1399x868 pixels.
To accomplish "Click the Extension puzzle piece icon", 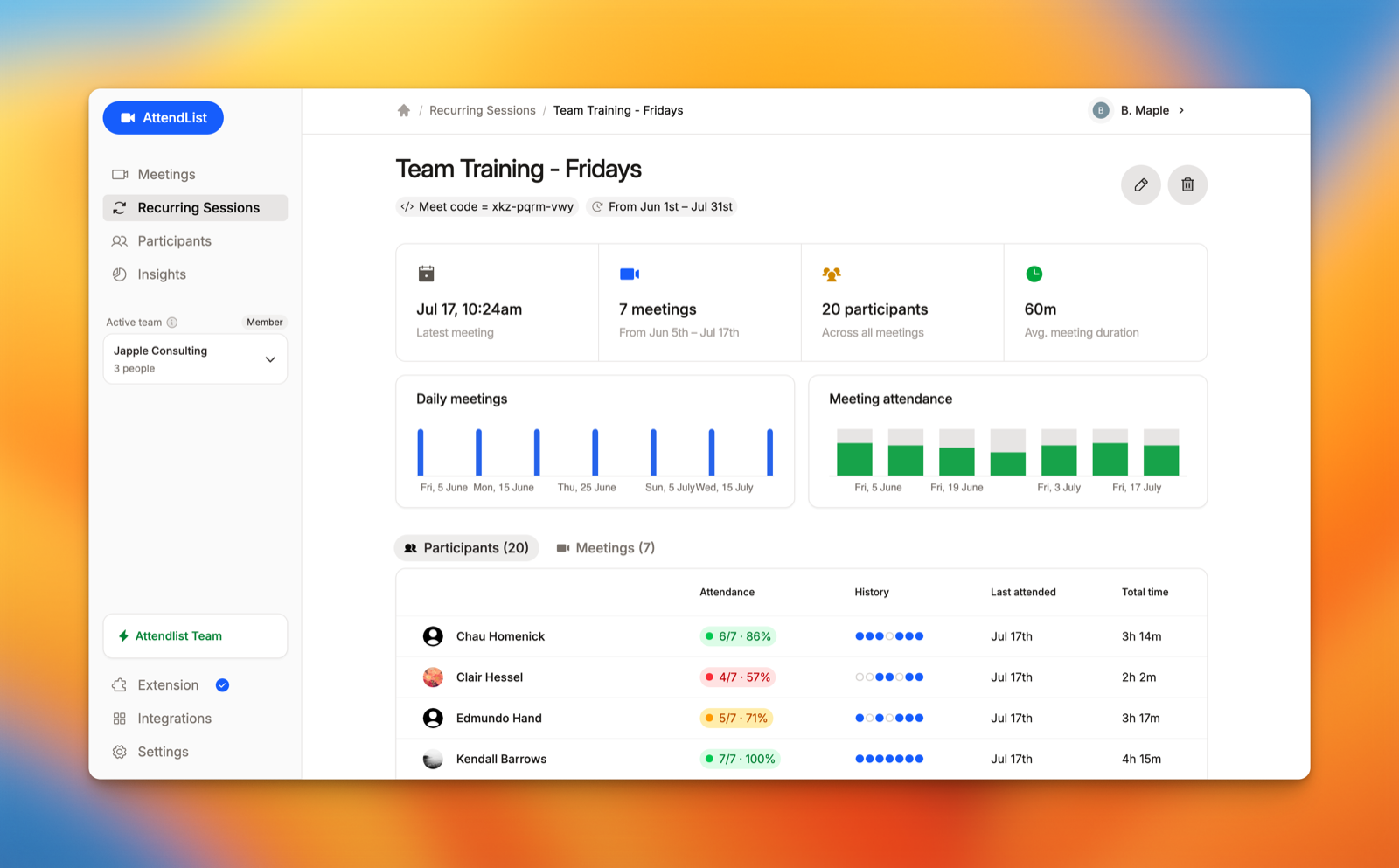I will (120, 685).
